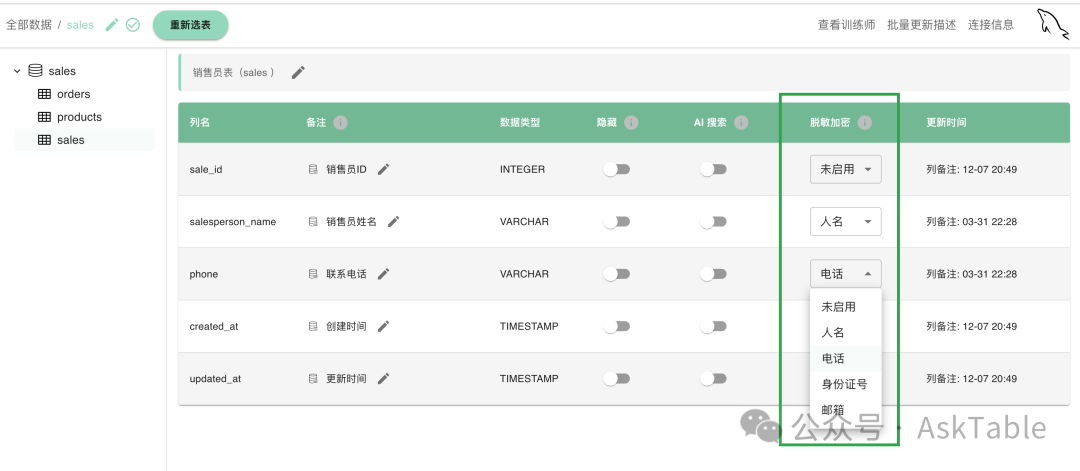
Task: Edit the 销售员表 table description pencil
Action: point(298,72)
